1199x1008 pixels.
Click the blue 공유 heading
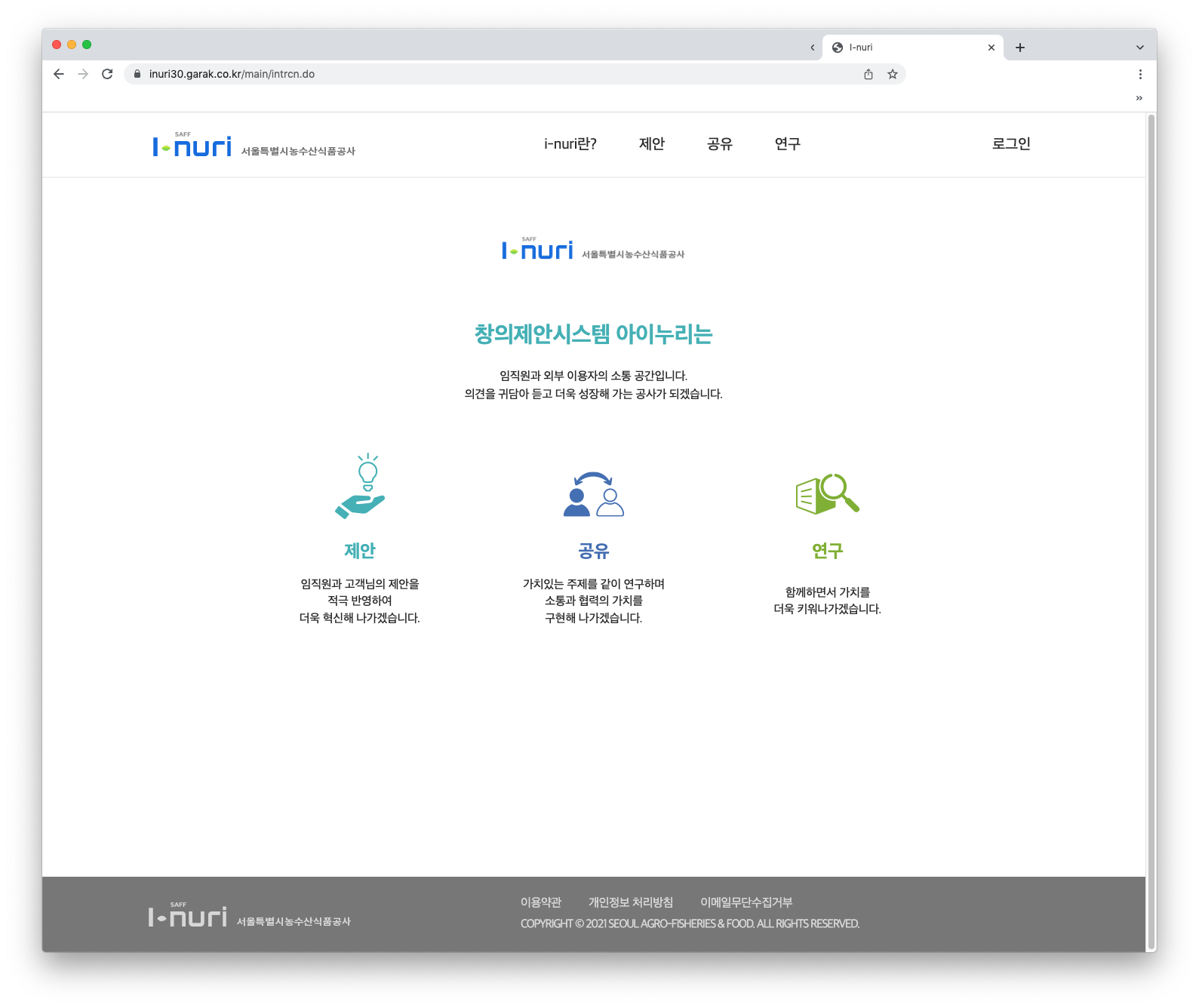[594, 551]
